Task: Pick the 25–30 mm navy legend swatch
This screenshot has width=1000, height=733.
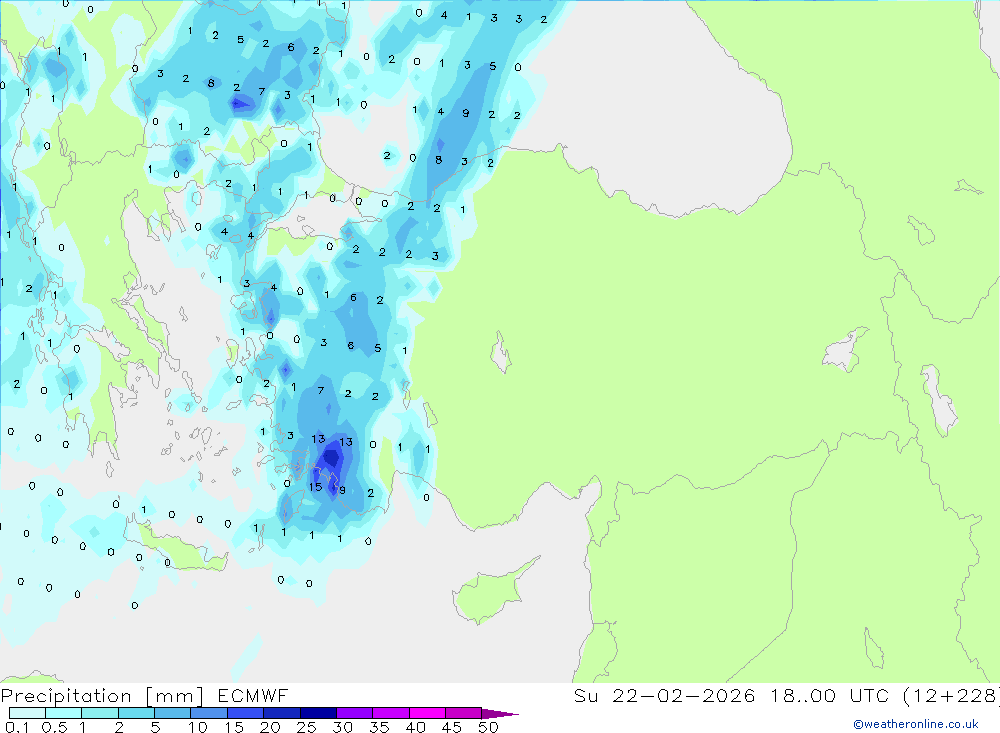Action: coord(318,713)
